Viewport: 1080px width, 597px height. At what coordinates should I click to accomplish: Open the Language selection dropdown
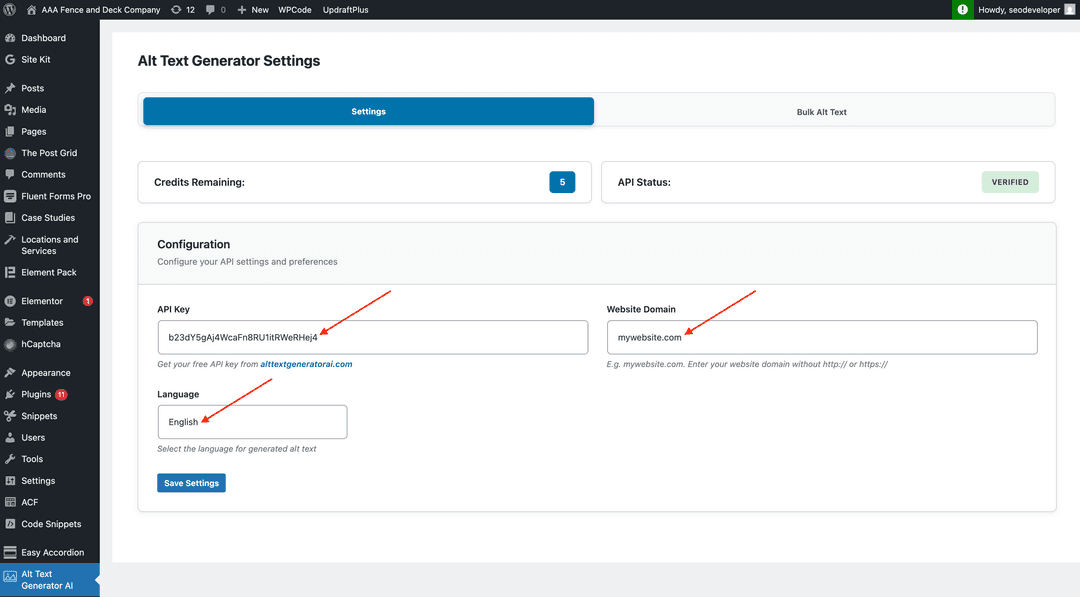(251, 421)
